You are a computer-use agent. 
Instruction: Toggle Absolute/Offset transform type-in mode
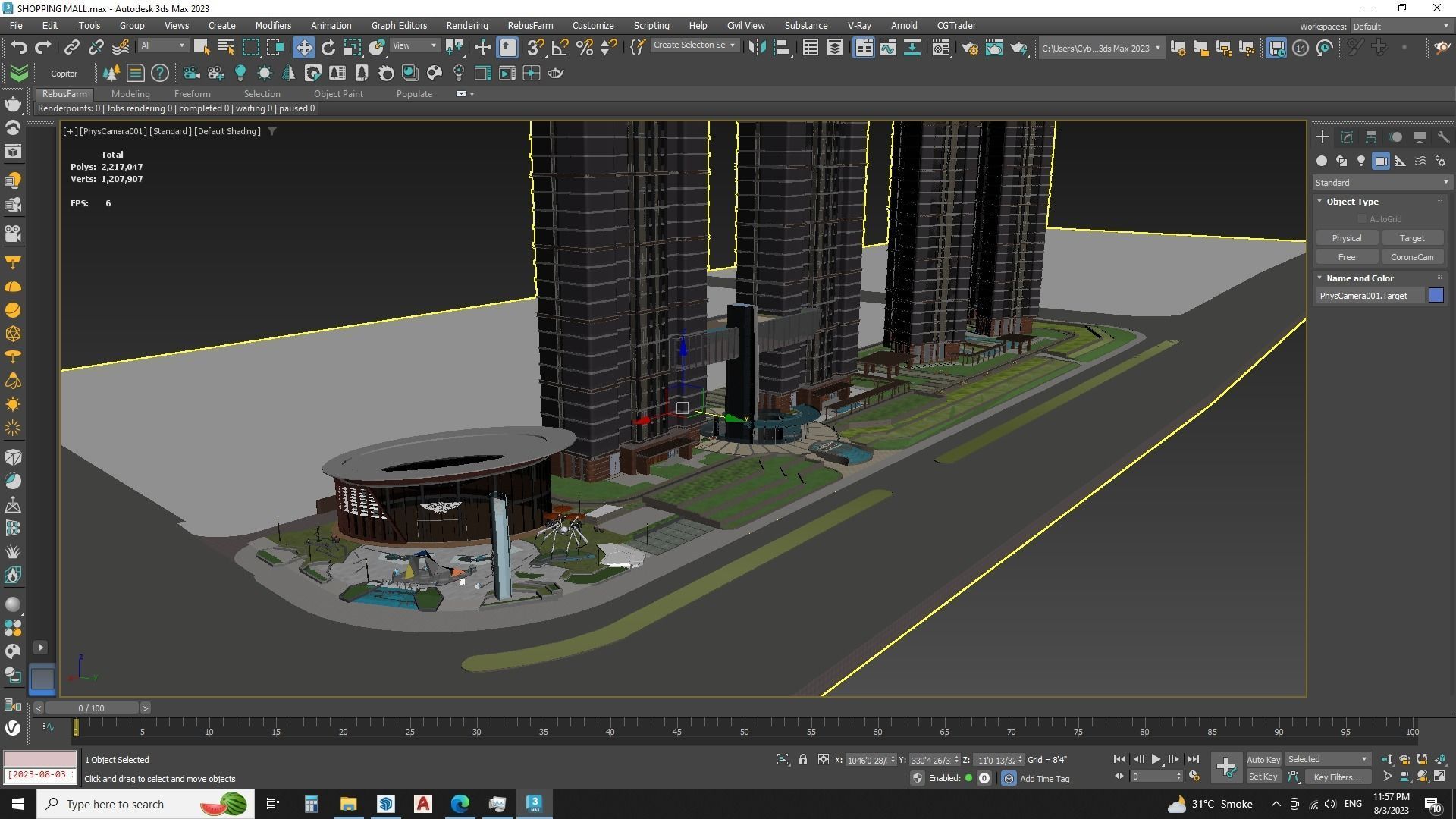pos(823,759)
